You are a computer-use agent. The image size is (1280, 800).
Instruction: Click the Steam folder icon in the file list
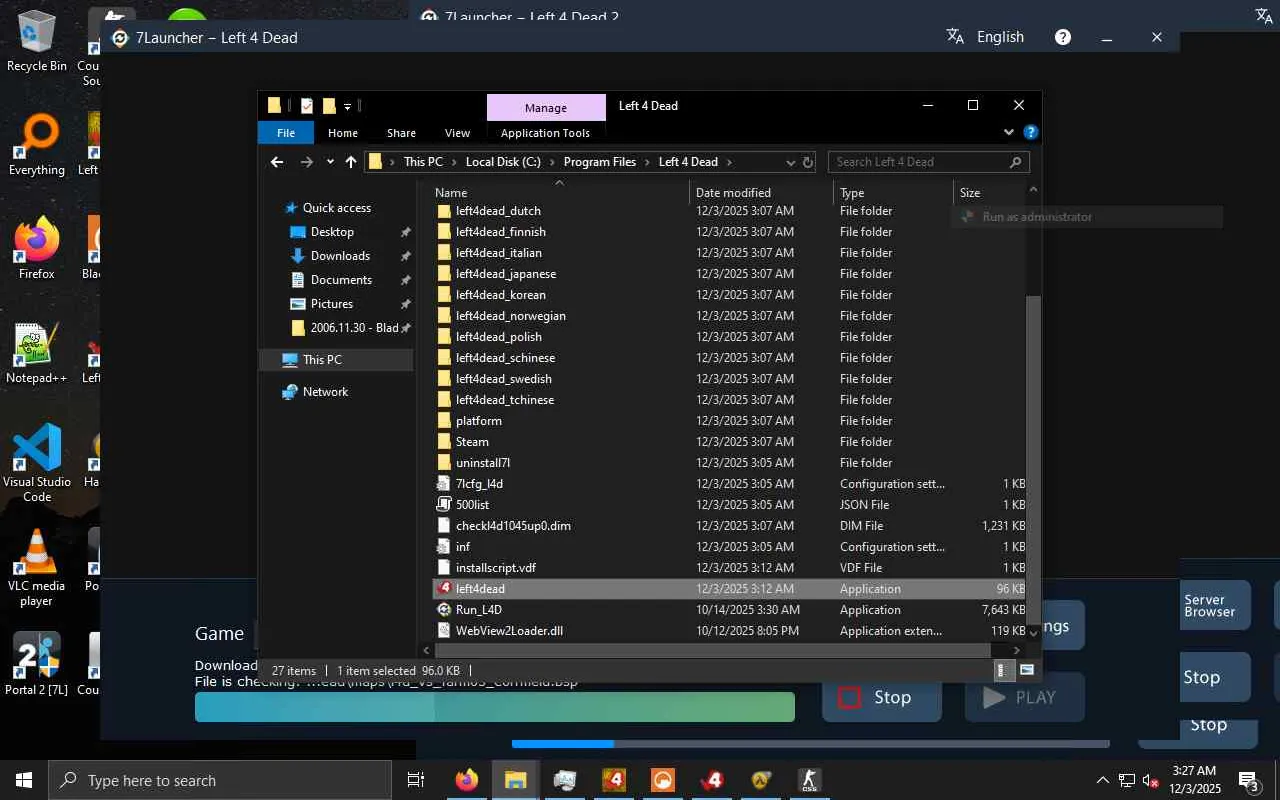[445, 442]
